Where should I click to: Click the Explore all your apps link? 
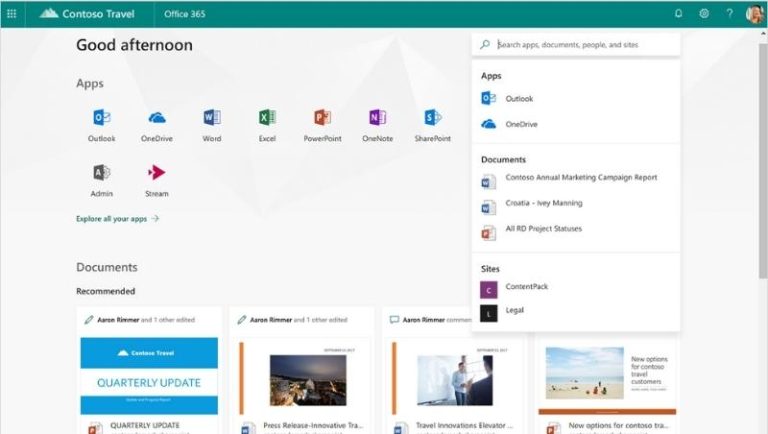[x=117, y=218]
